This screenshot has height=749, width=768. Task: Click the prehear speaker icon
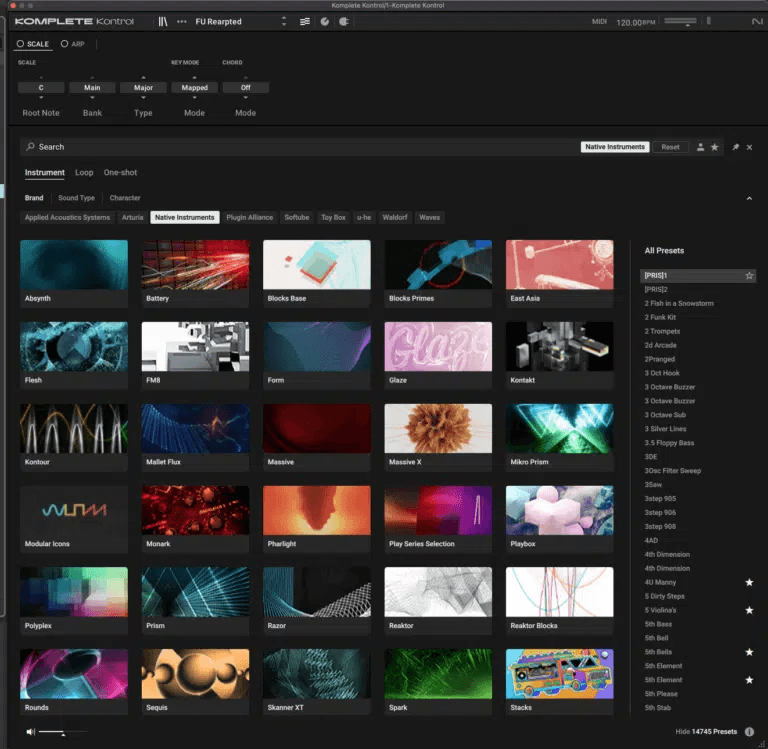click(30, 732)
